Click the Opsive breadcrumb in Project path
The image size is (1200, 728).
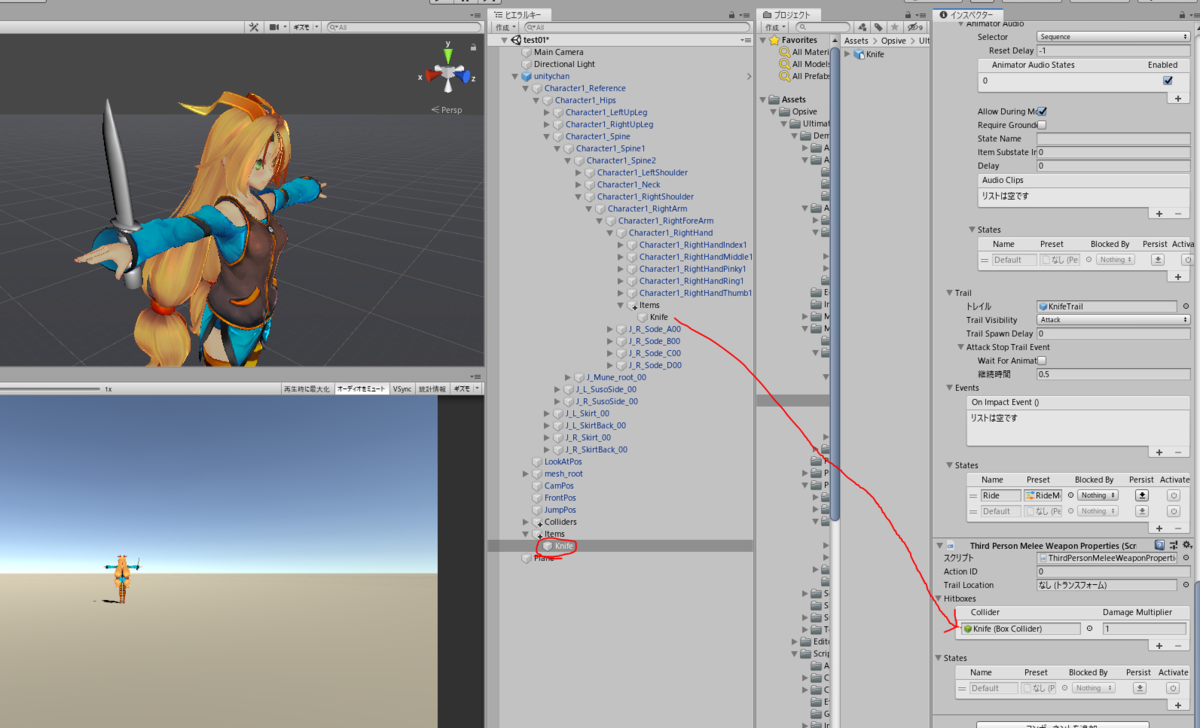[x=891, y=40]
